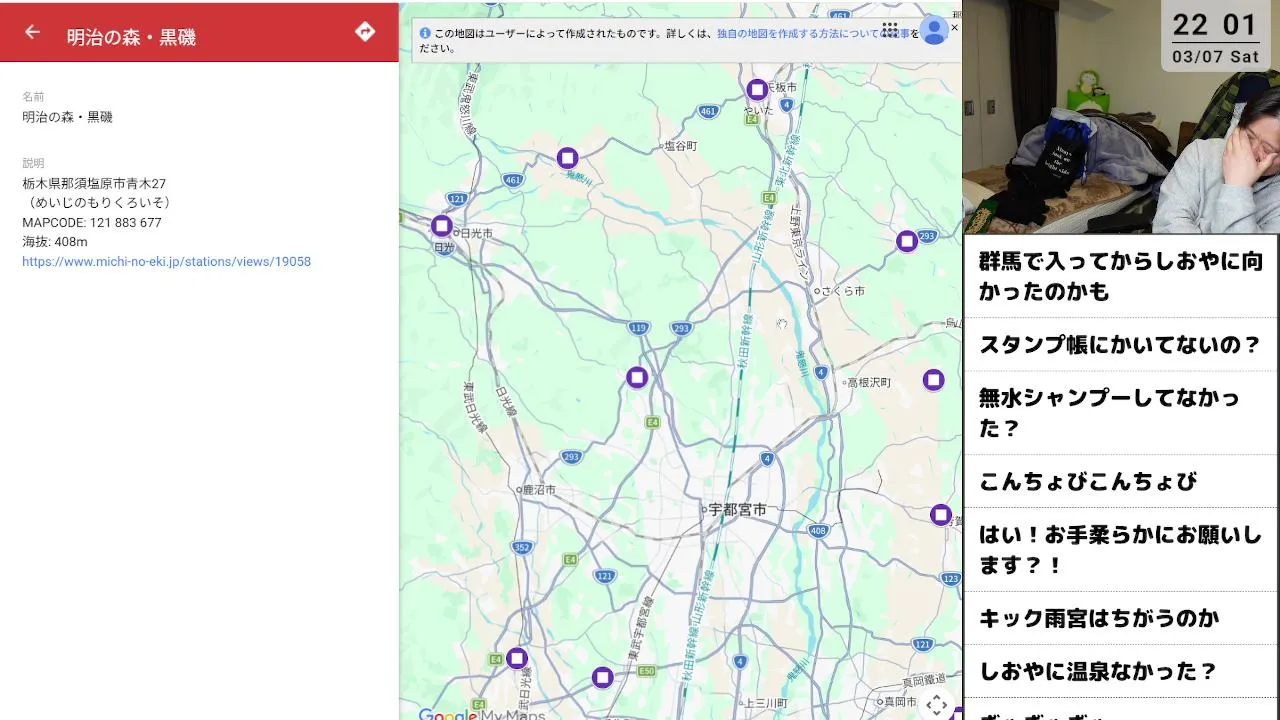
Task: Click the Google My Maps logo
Action: click(x=481, y=714)
